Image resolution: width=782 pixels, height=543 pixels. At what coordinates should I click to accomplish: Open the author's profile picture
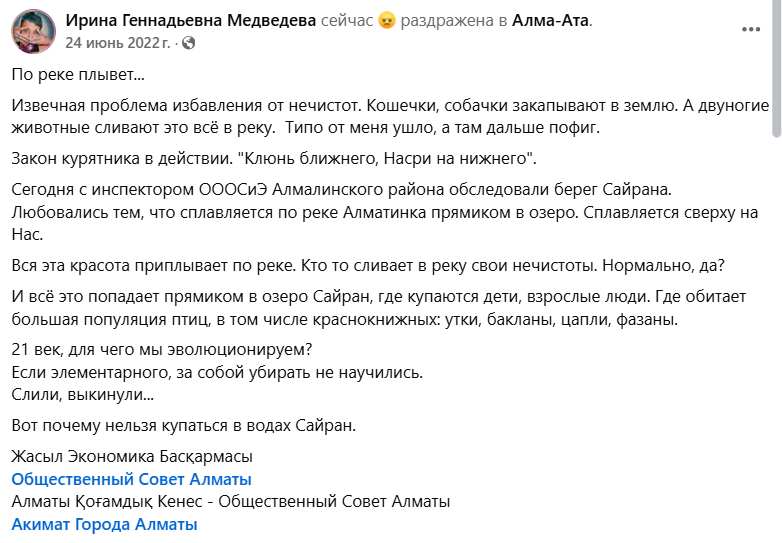33,31
